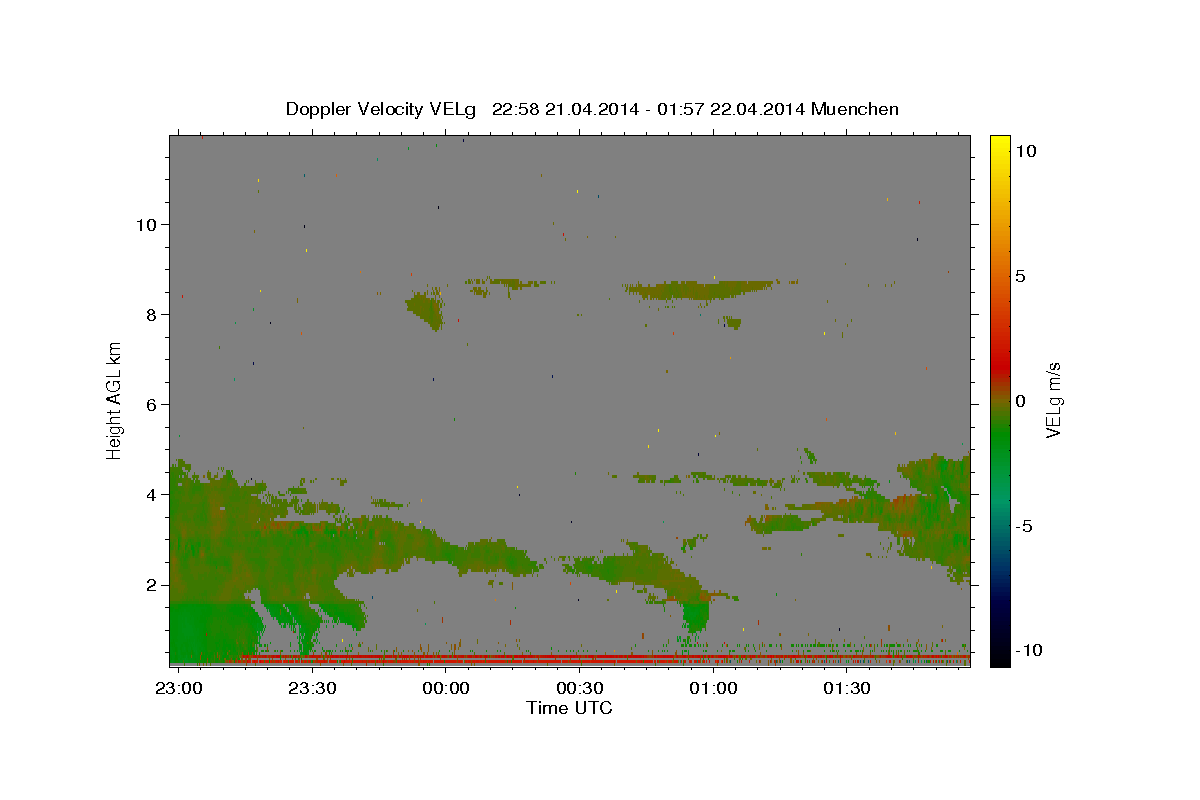This screenshot has height=800, width=1200.
Task: Click the long cloud layer near 8.5 km
Action: point(700,290)
